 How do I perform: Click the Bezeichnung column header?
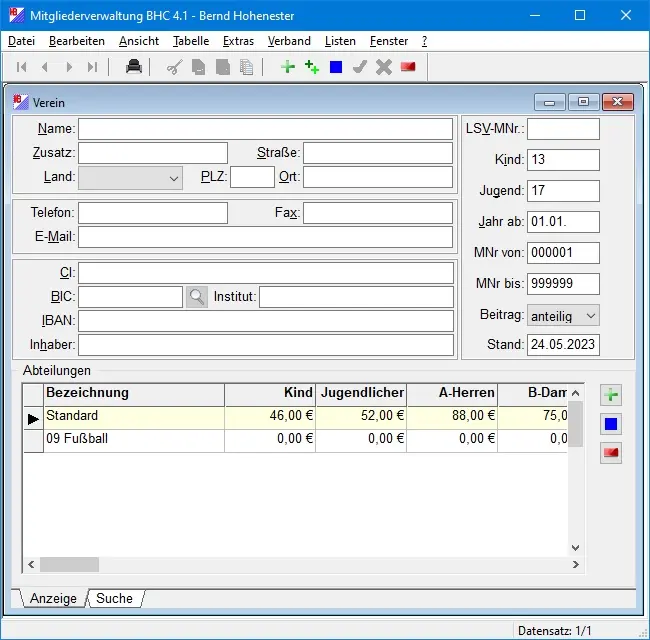tap(133, 394)
